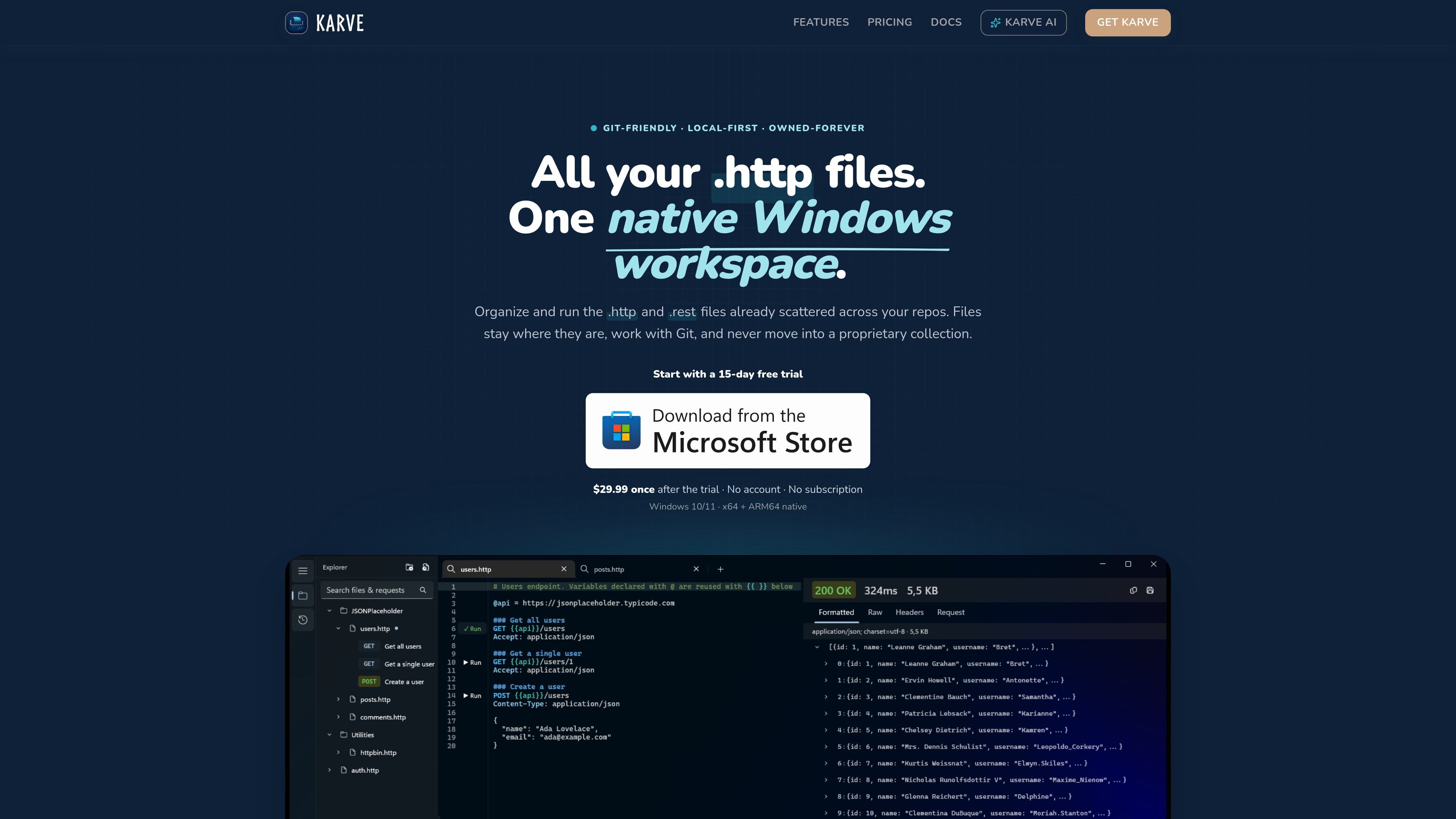Image resolution: width=1456 pixels, height=819 pixels.
Task: Close the users.http editor tab
Action: click(x=563, y=569)
